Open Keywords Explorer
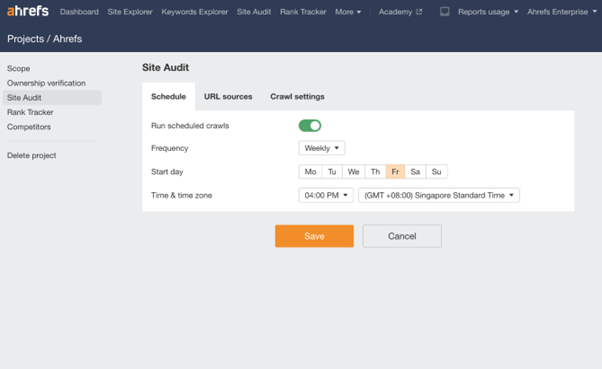Image resolution: width=602 pixels, height=369 pixels. [195, 12]
